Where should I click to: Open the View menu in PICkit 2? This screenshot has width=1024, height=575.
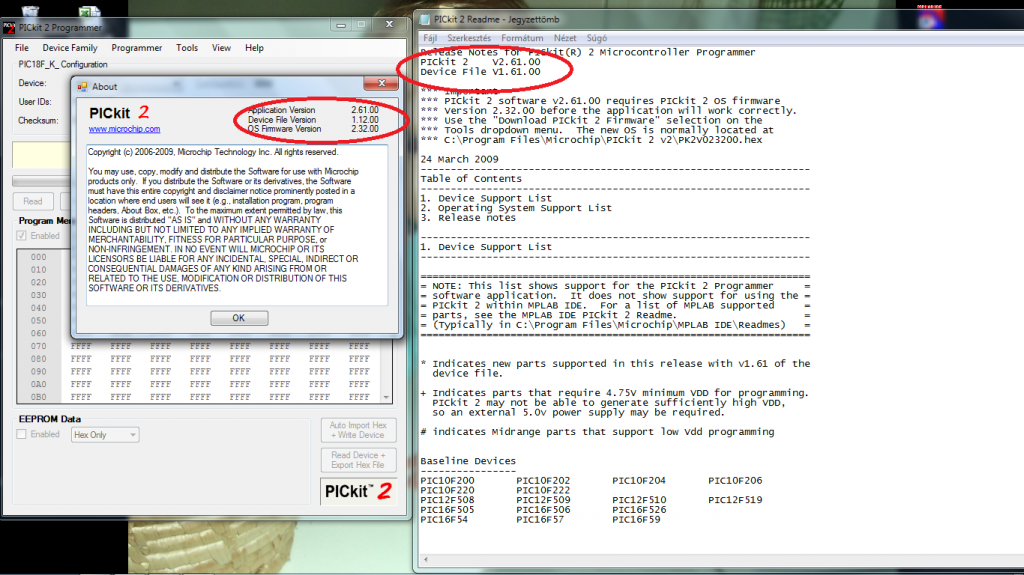(221, 48)
